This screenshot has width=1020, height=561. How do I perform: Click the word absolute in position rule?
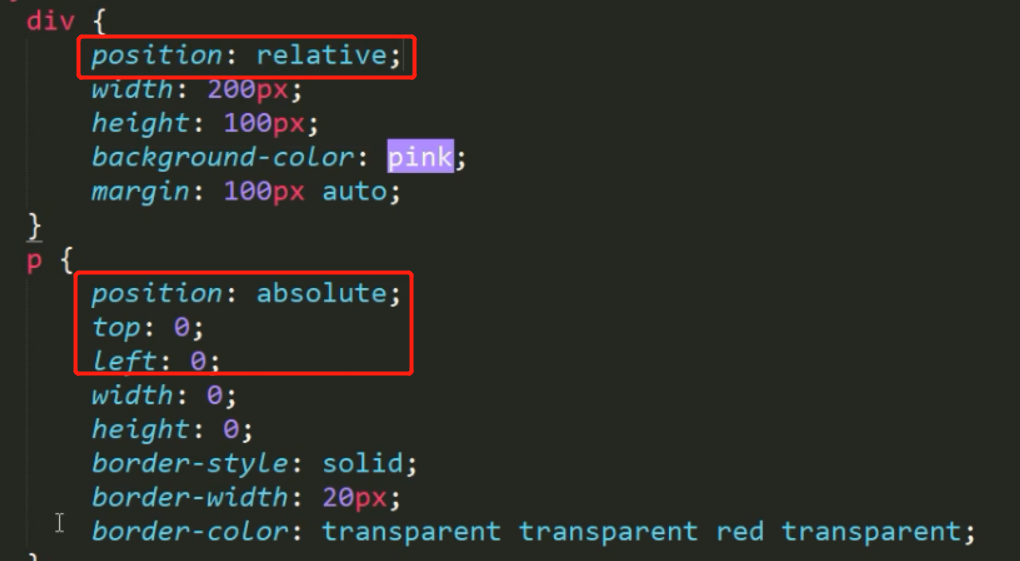pos(321,294)
